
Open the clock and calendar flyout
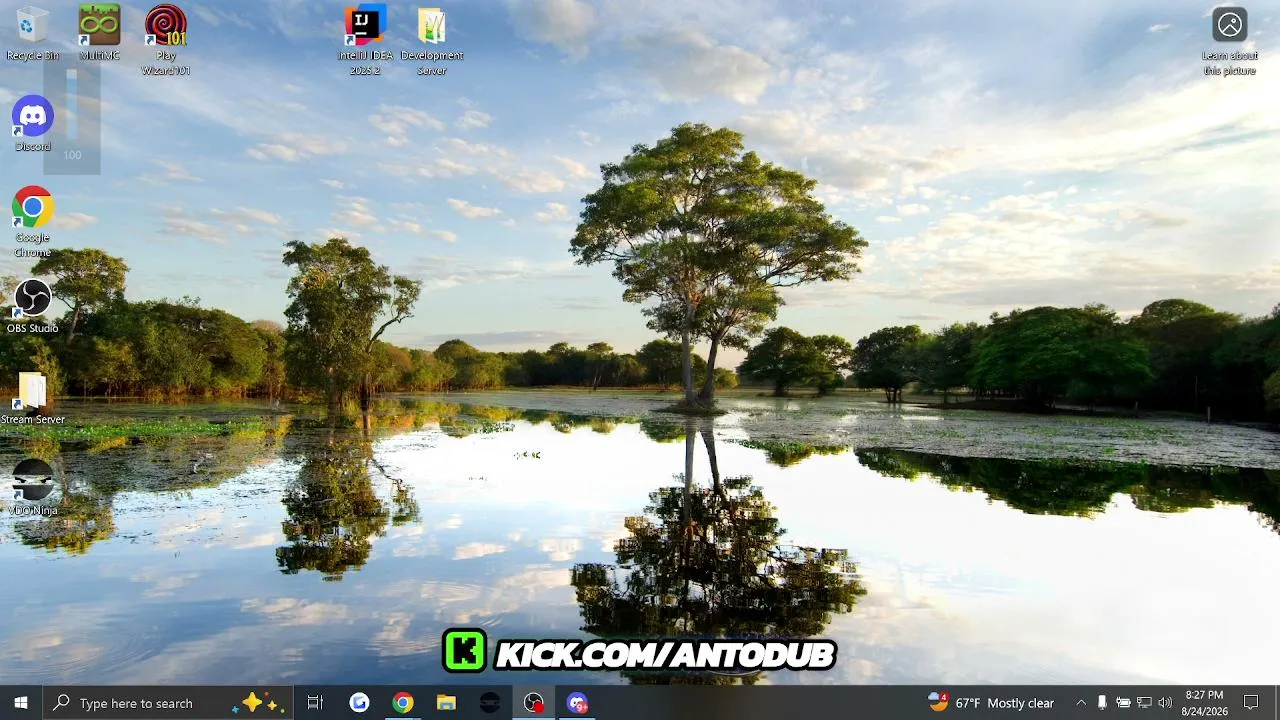tap(1204, 703)
